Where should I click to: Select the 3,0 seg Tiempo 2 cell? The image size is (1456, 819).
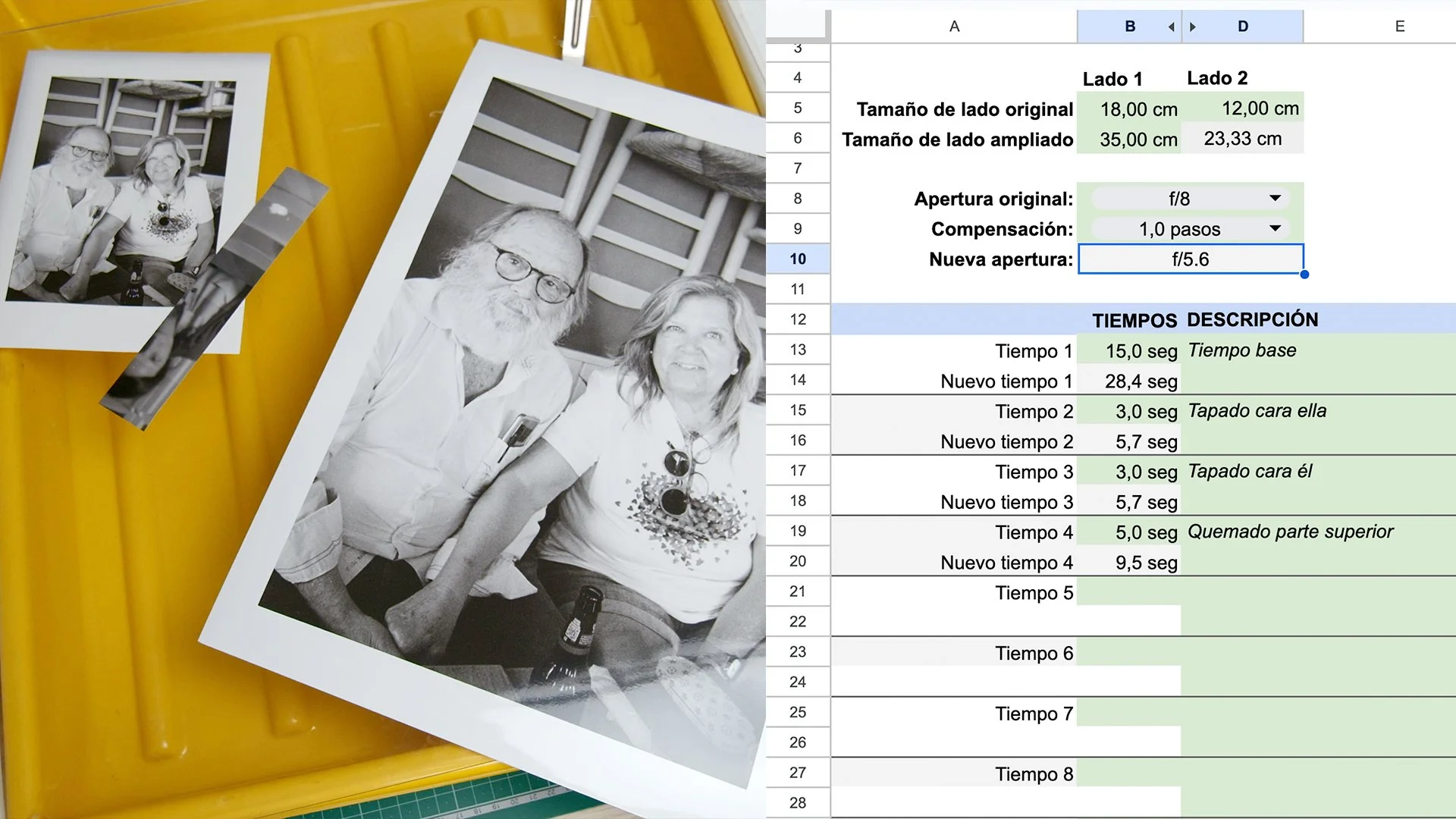pyautogui.click(x=1129, y=411)
